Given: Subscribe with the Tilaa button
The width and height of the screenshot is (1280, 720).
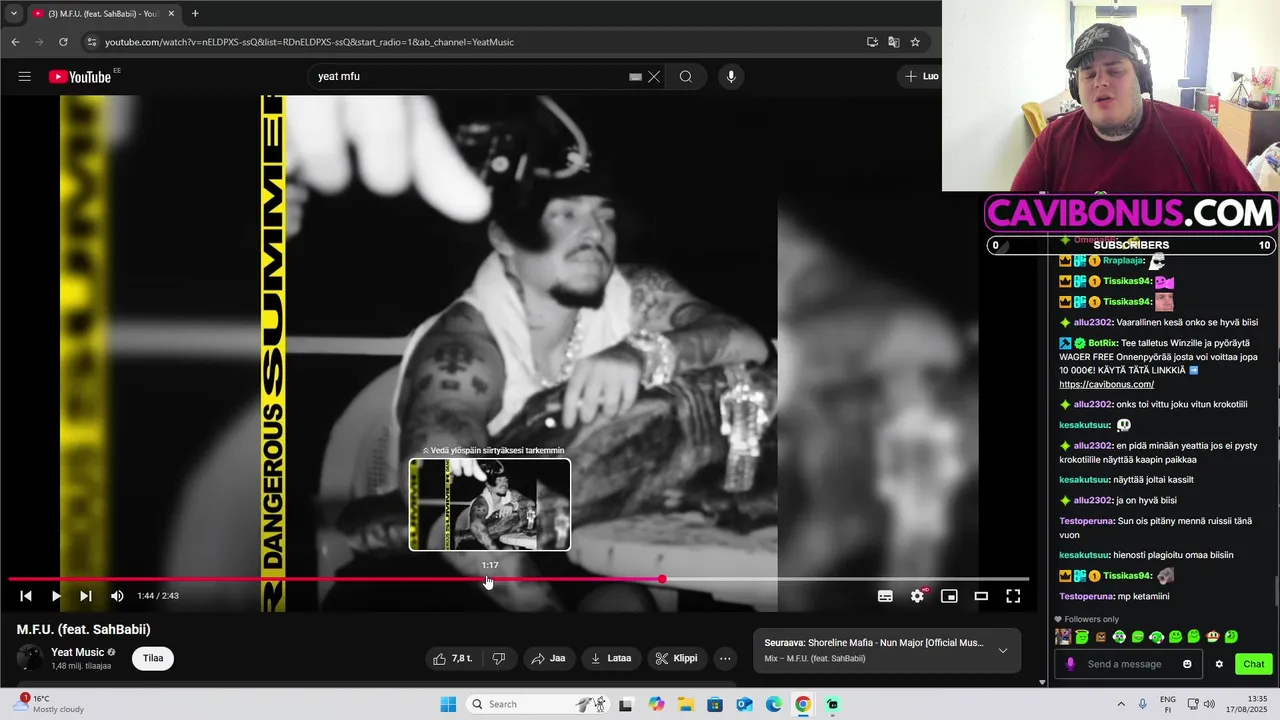Looking at the screenshot, I should tap(153, 658).
